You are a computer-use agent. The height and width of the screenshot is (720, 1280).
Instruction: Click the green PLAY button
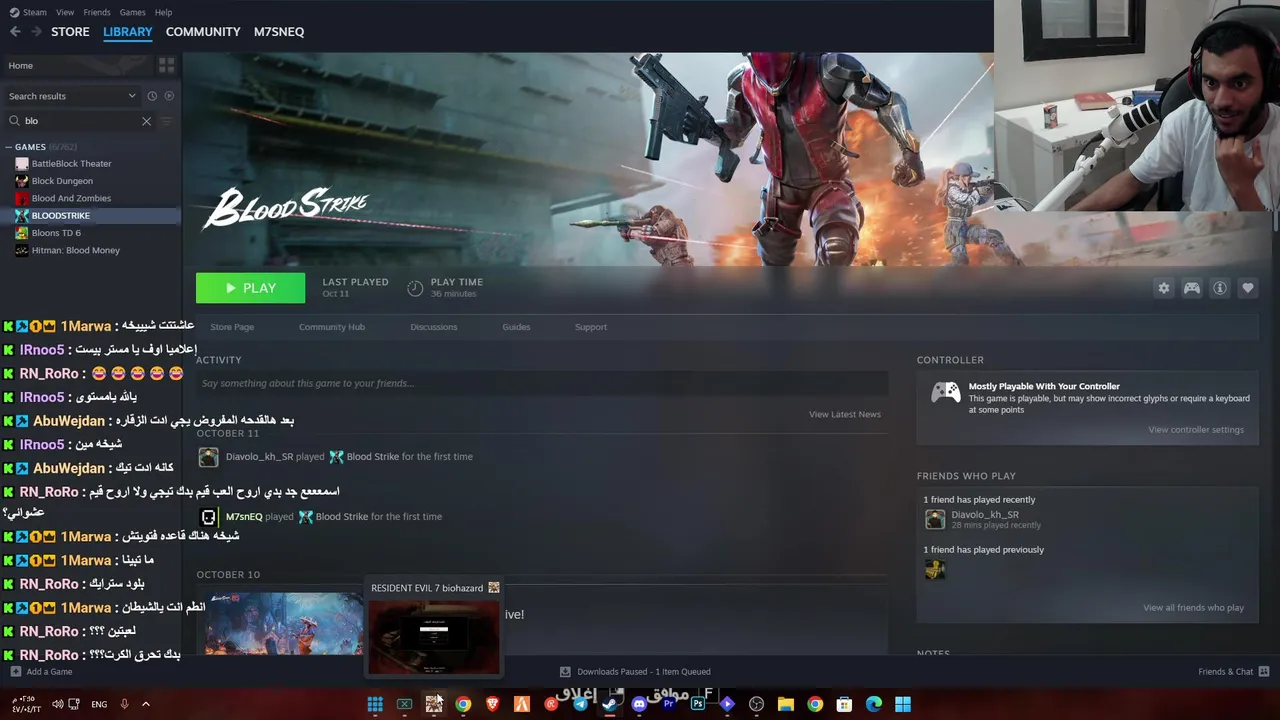pyautogui.click(x=250, y=288)
